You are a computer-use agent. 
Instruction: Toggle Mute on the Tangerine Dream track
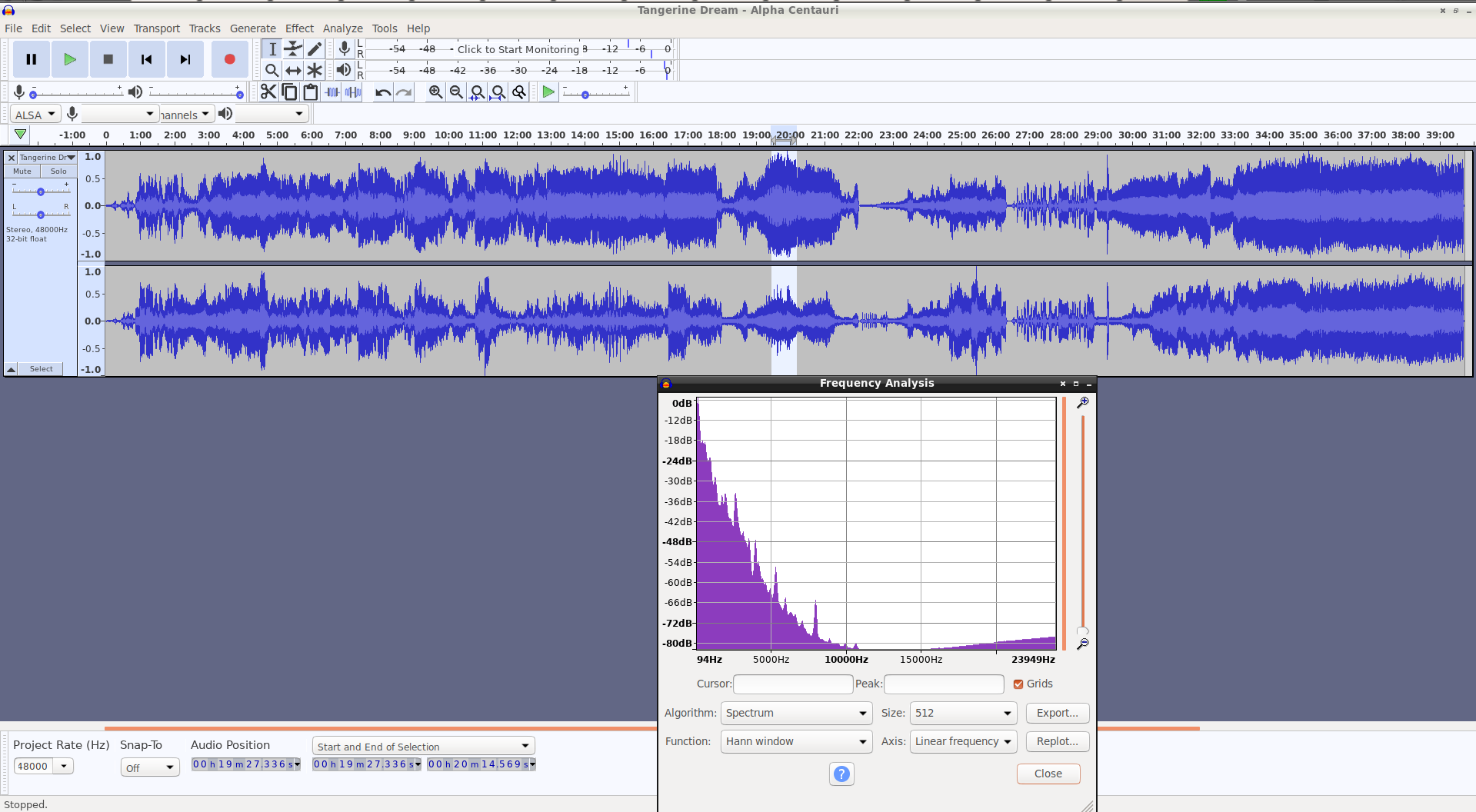pos(22,171)
